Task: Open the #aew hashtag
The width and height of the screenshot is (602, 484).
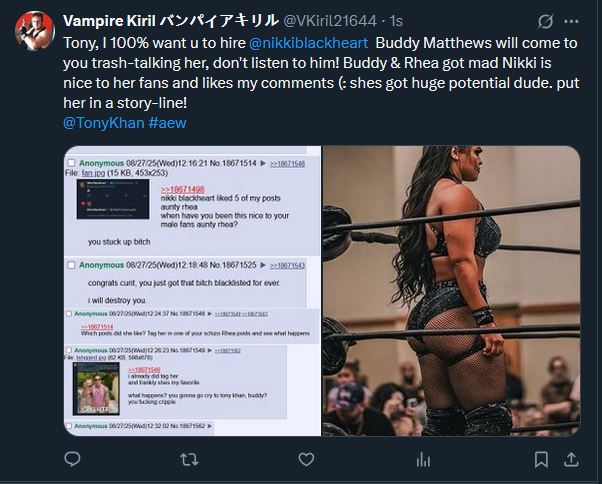Action: coord(167,123)
